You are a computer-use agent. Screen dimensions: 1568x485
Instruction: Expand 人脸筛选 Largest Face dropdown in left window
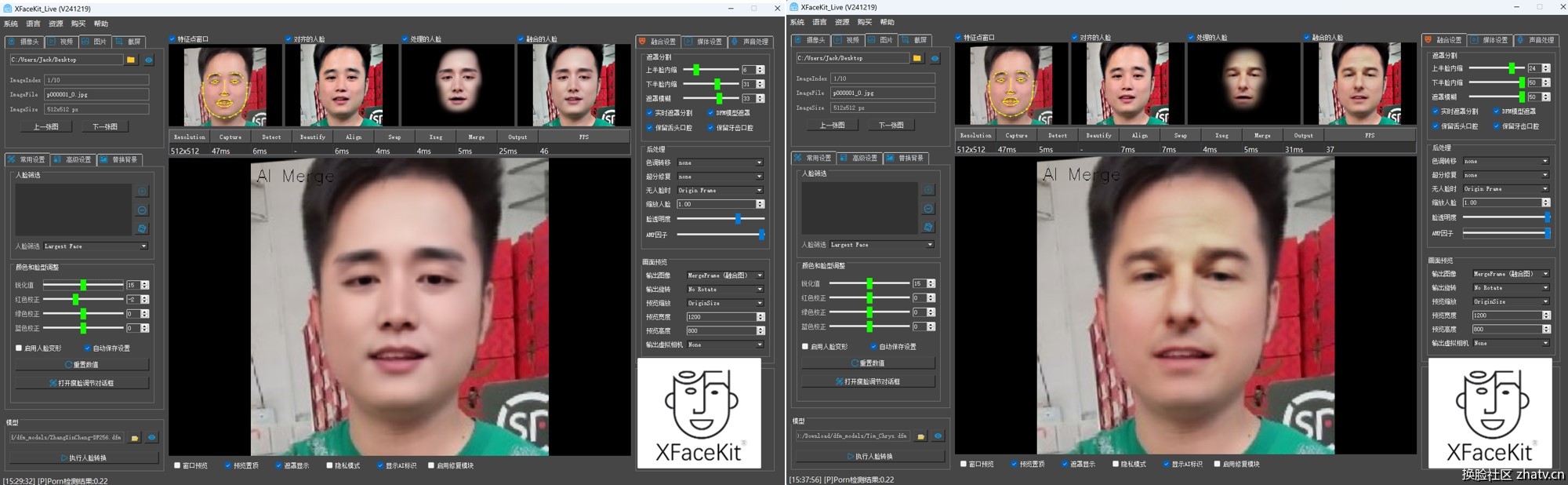click(96, 246)
